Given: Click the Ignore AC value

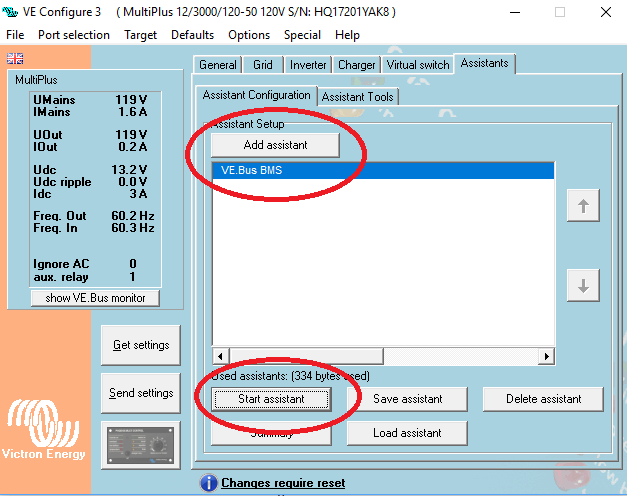Looking at the screenshot, I should [x=133, y=264].
